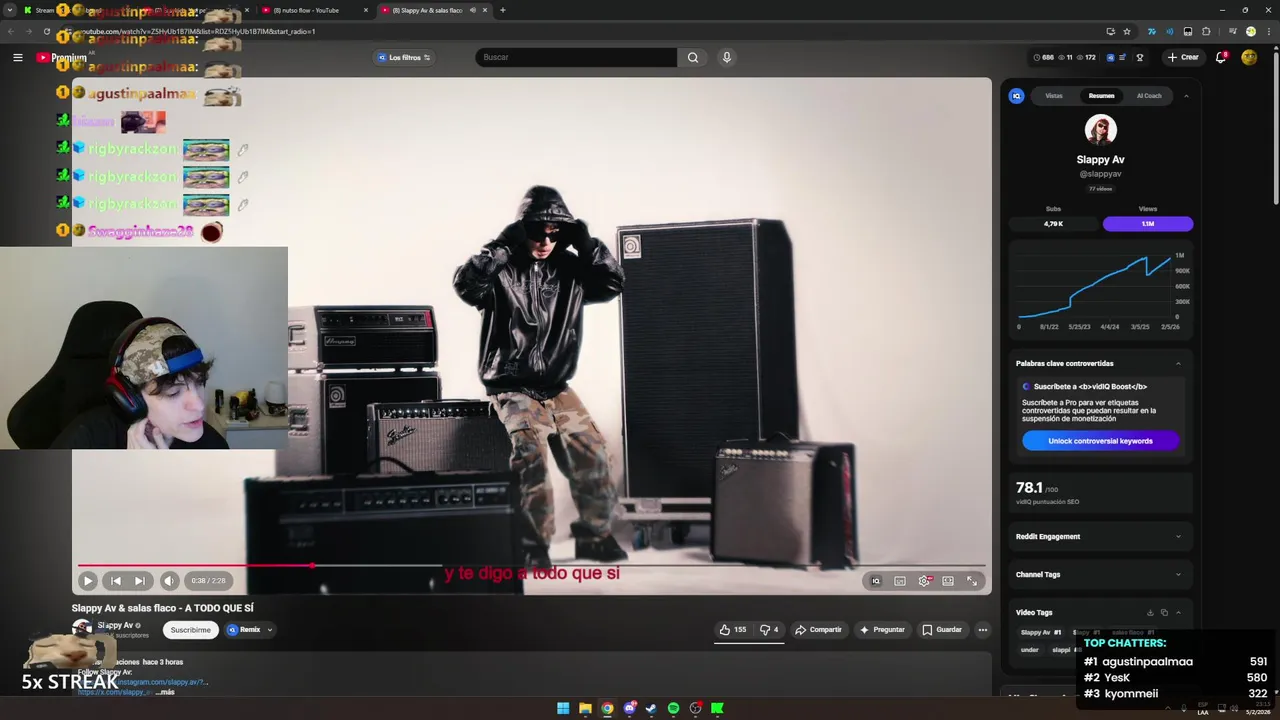The height and width of the screenshot is (720, 1280).
Task: Collapse the Video Tags section
Action: click(1178, 613)
